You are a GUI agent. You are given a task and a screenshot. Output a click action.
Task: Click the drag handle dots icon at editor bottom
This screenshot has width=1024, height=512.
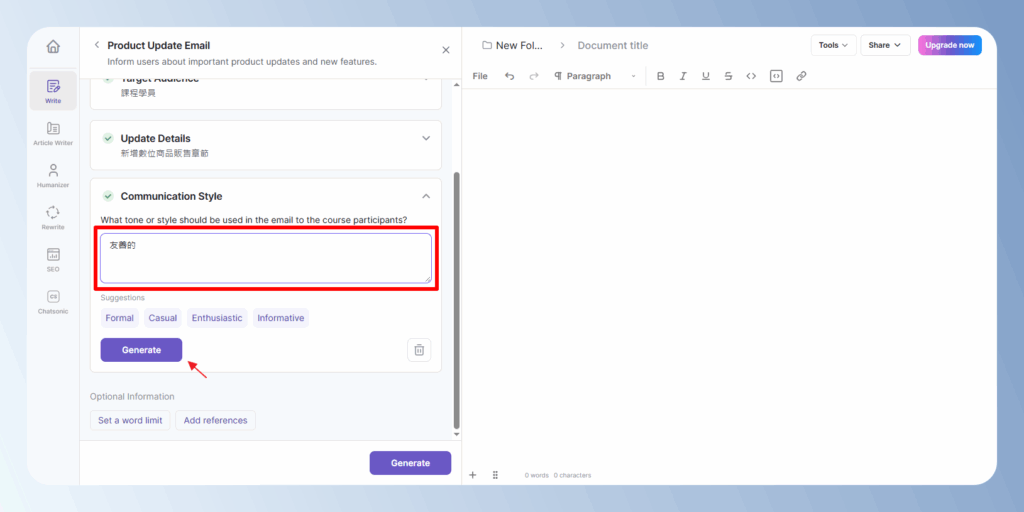coord(495,475)
